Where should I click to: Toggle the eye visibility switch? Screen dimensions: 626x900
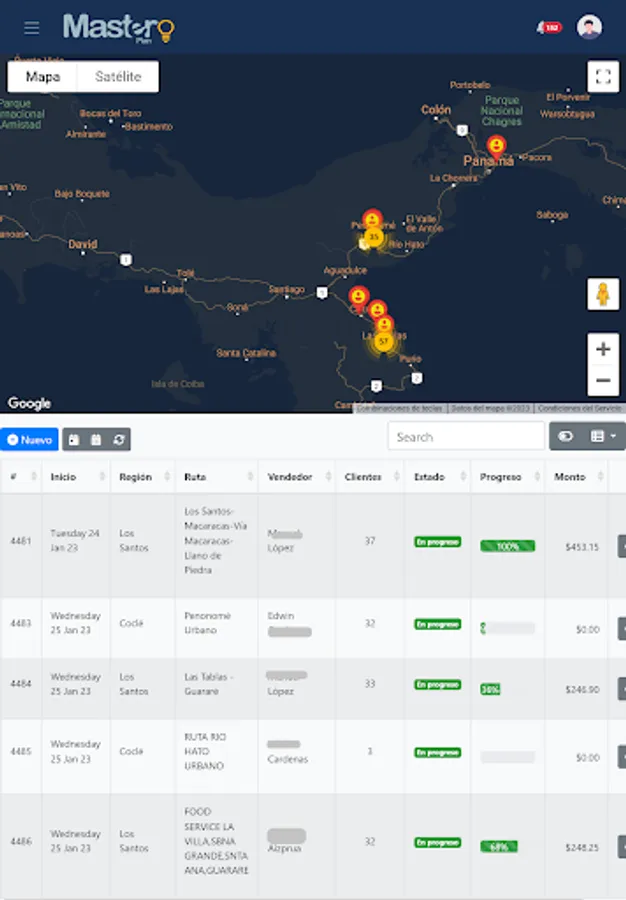[565, 436]
